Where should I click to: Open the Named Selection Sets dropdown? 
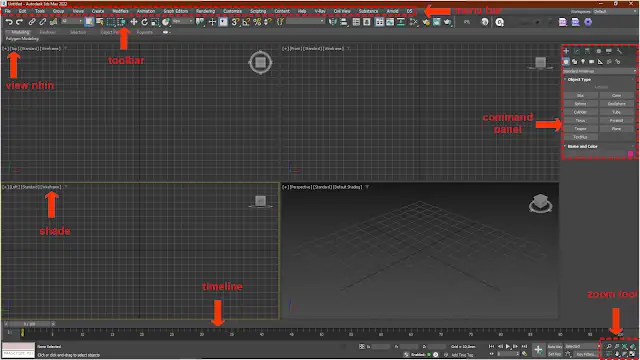[305, 21]
